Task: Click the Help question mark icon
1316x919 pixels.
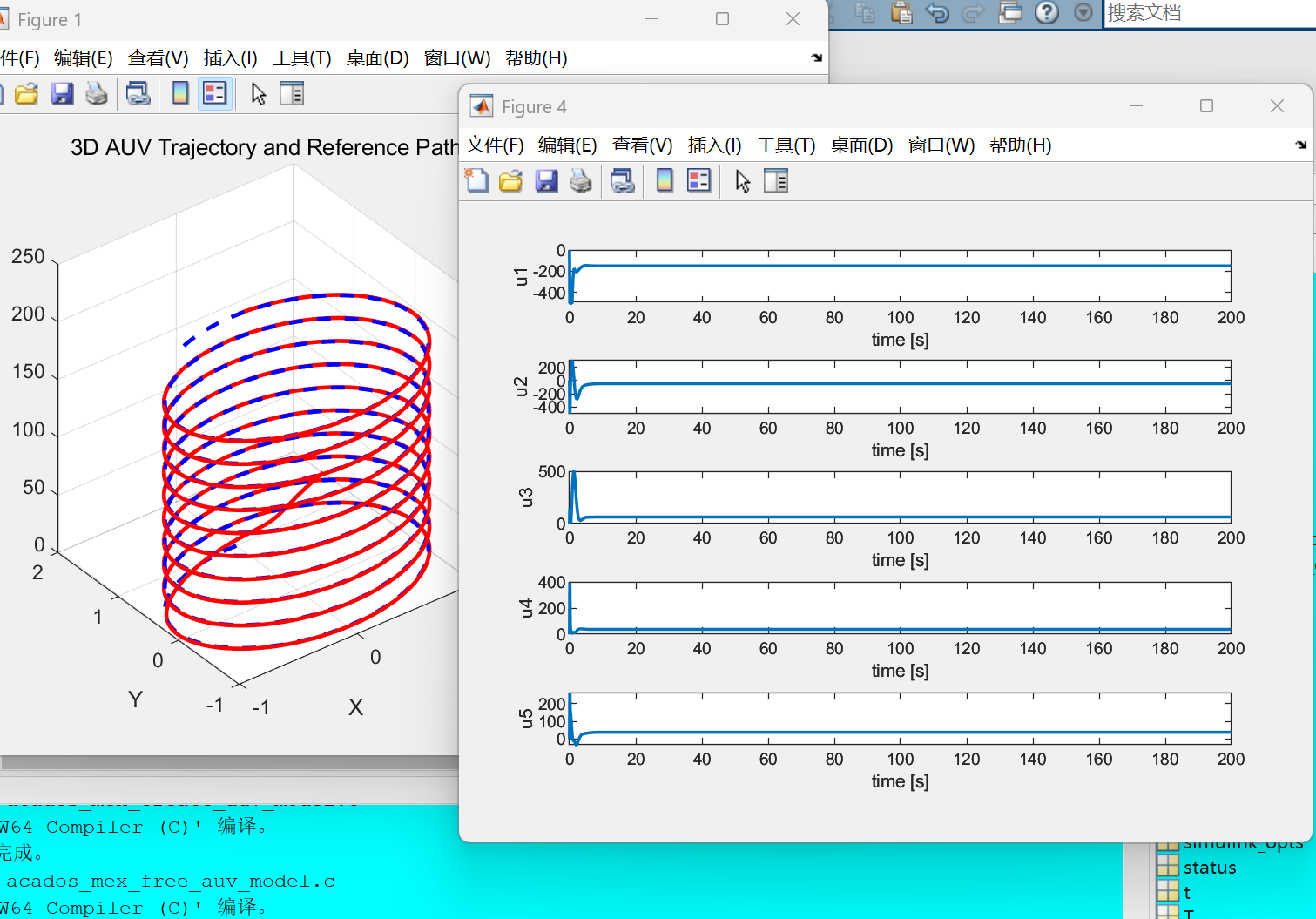Action: [x=1047, y=12]
